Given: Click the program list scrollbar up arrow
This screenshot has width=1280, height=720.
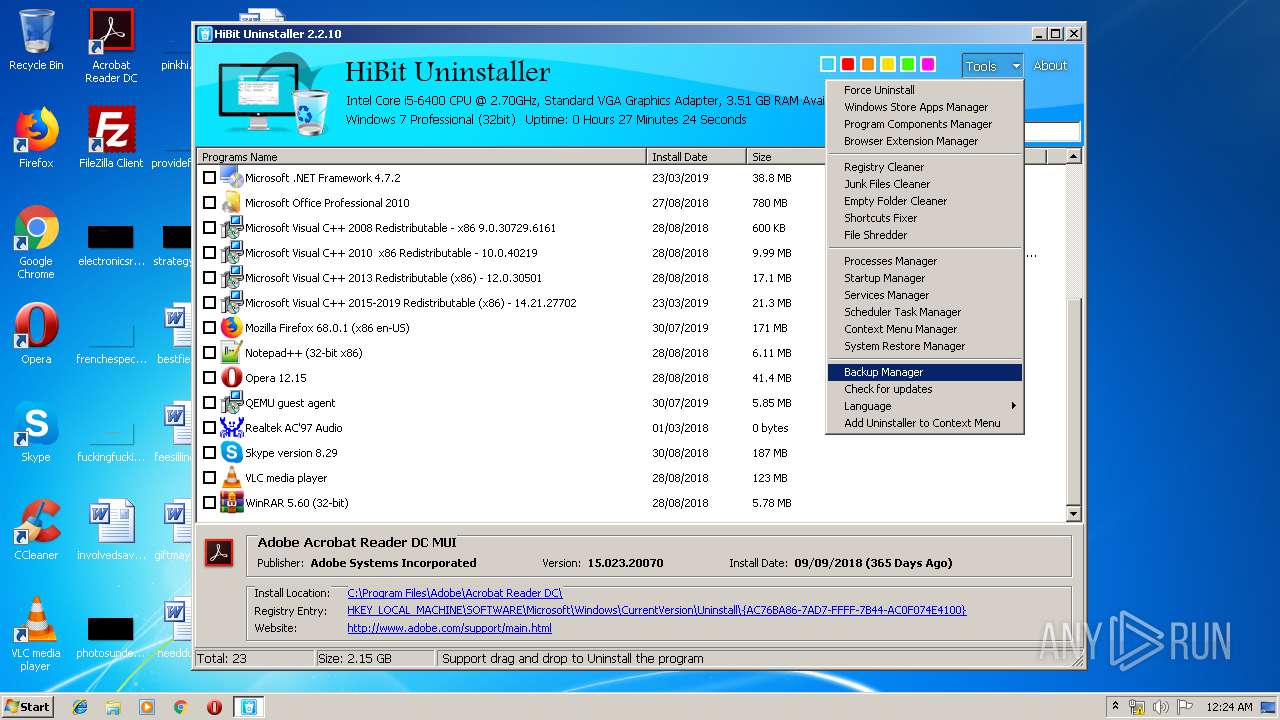Looking at the screenshot, I should pyautogui.click(x=1073, y=156).
